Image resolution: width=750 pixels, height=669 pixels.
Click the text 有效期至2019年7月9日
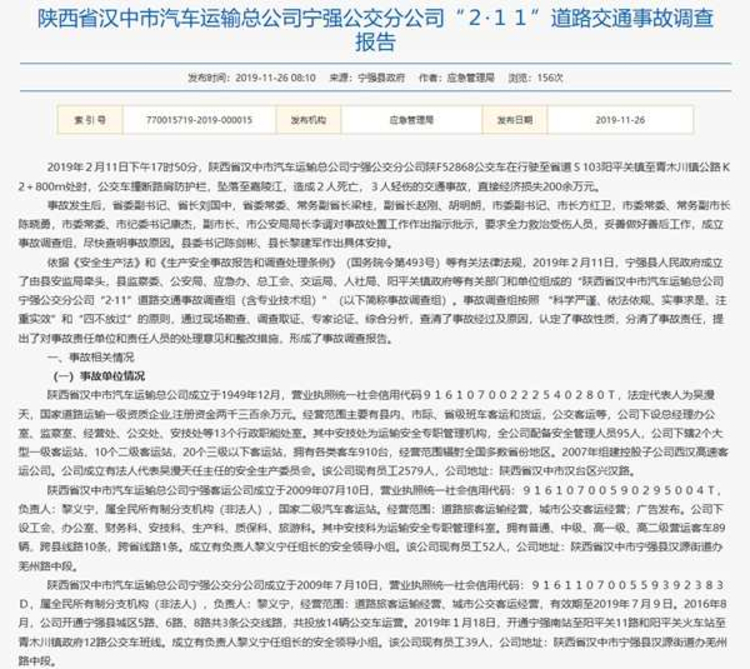(x=614, y=604)
